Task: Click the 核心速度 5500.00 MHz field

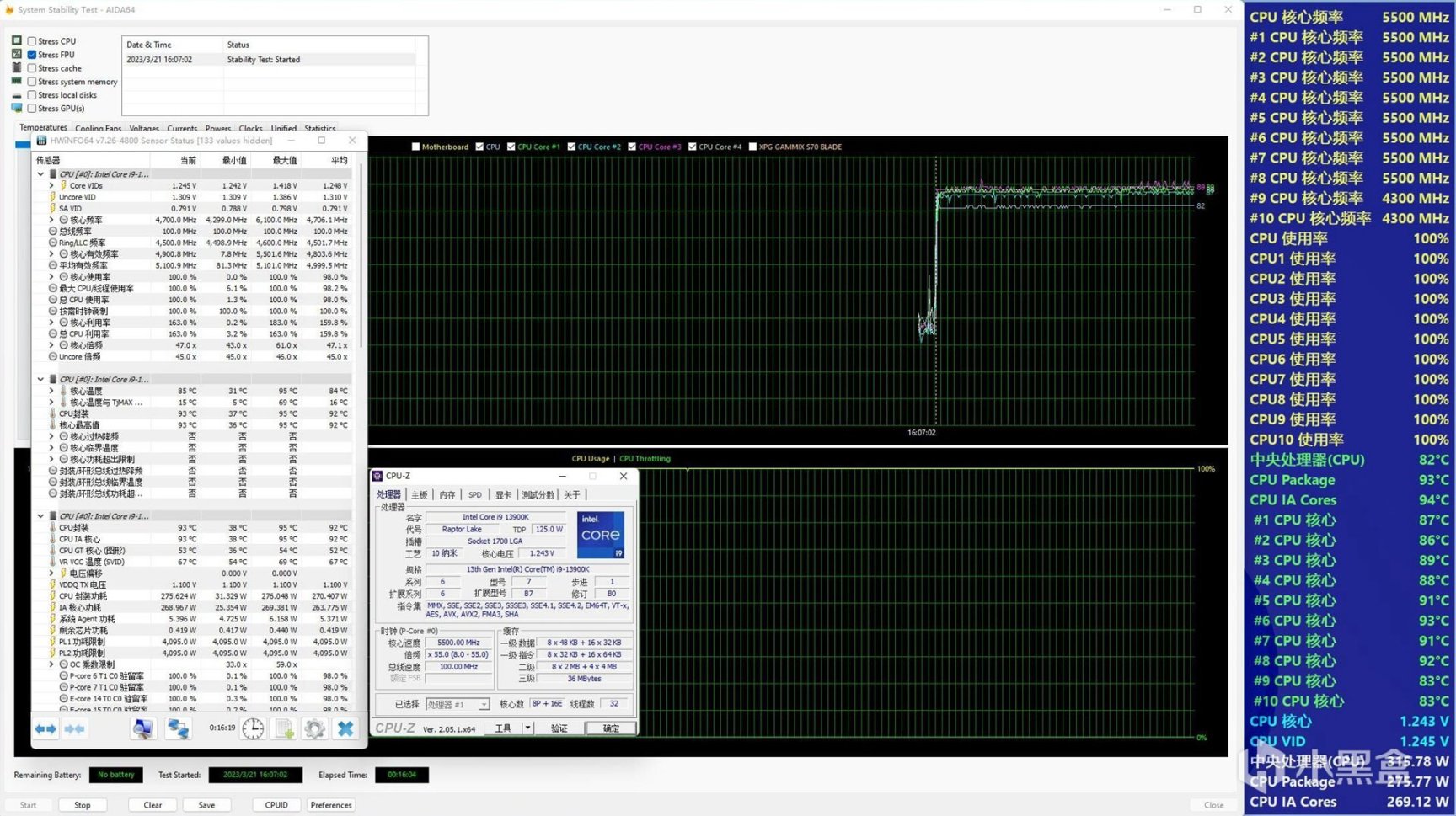Action: [x=458, y=643]
